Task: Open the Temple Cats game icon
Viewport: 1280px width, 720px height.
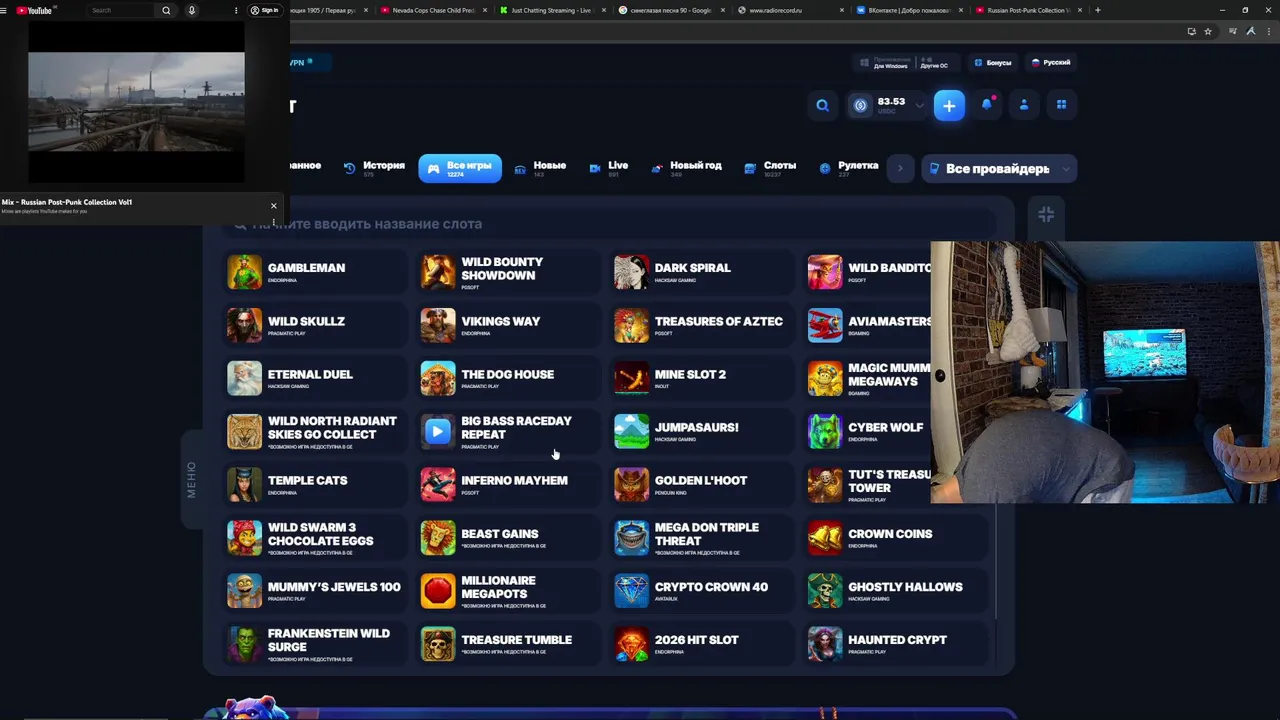Action: click(244, 484)
